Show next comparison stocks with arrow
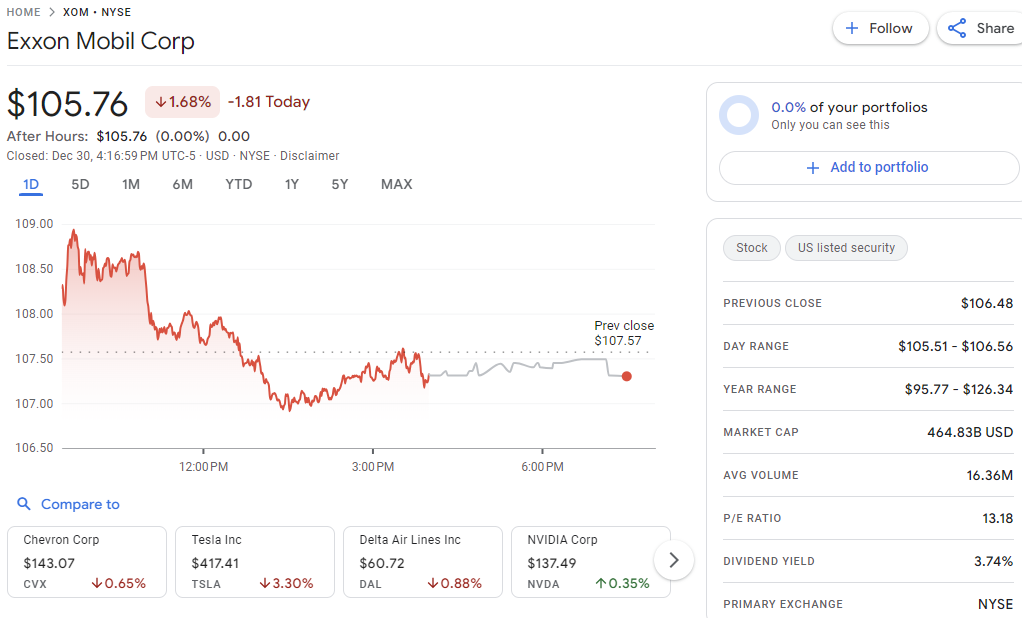This screenshot has width=1022, height=618. pos(674,560)
